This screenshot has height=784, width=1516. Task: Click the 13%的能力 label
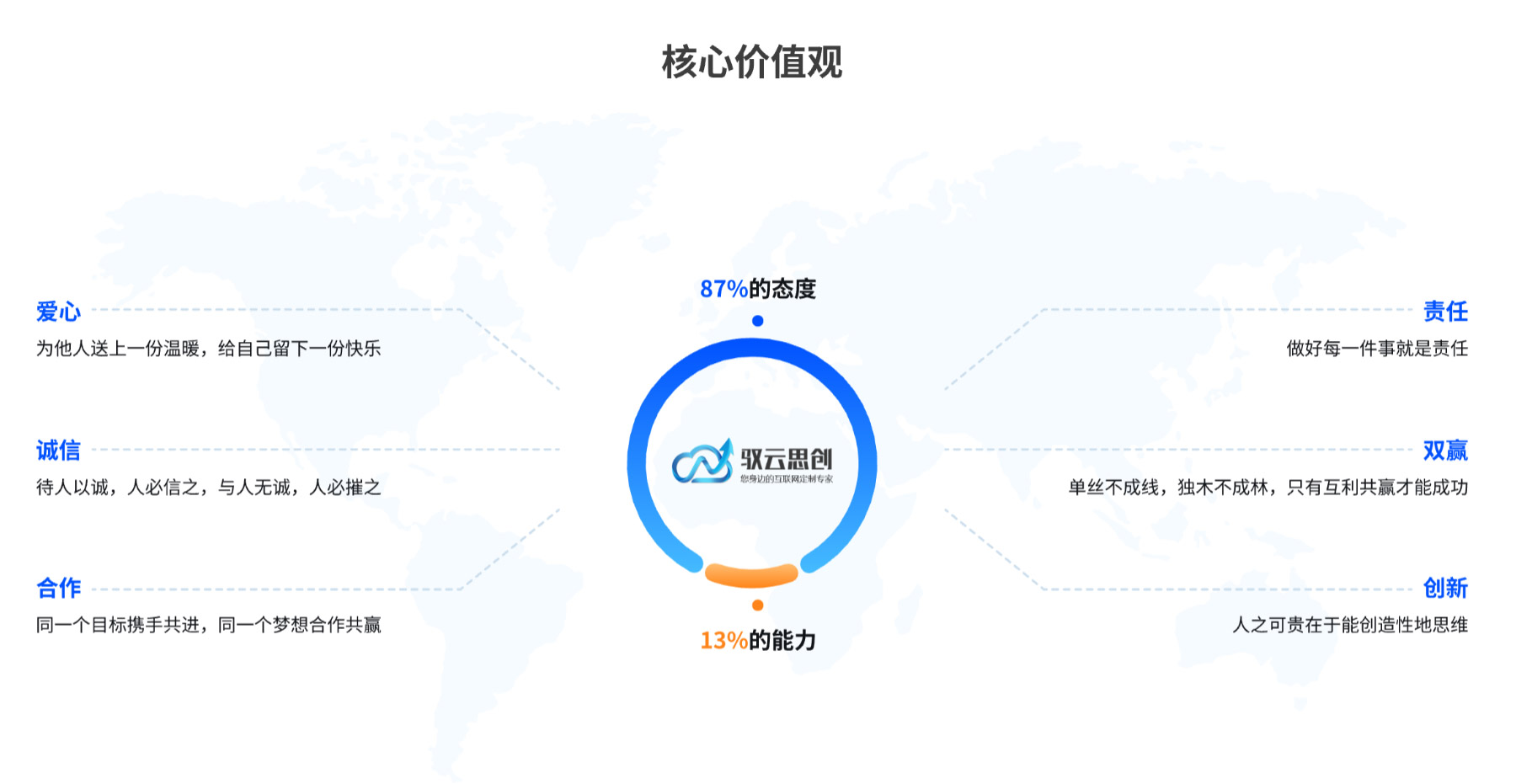(x=758, y=641)
